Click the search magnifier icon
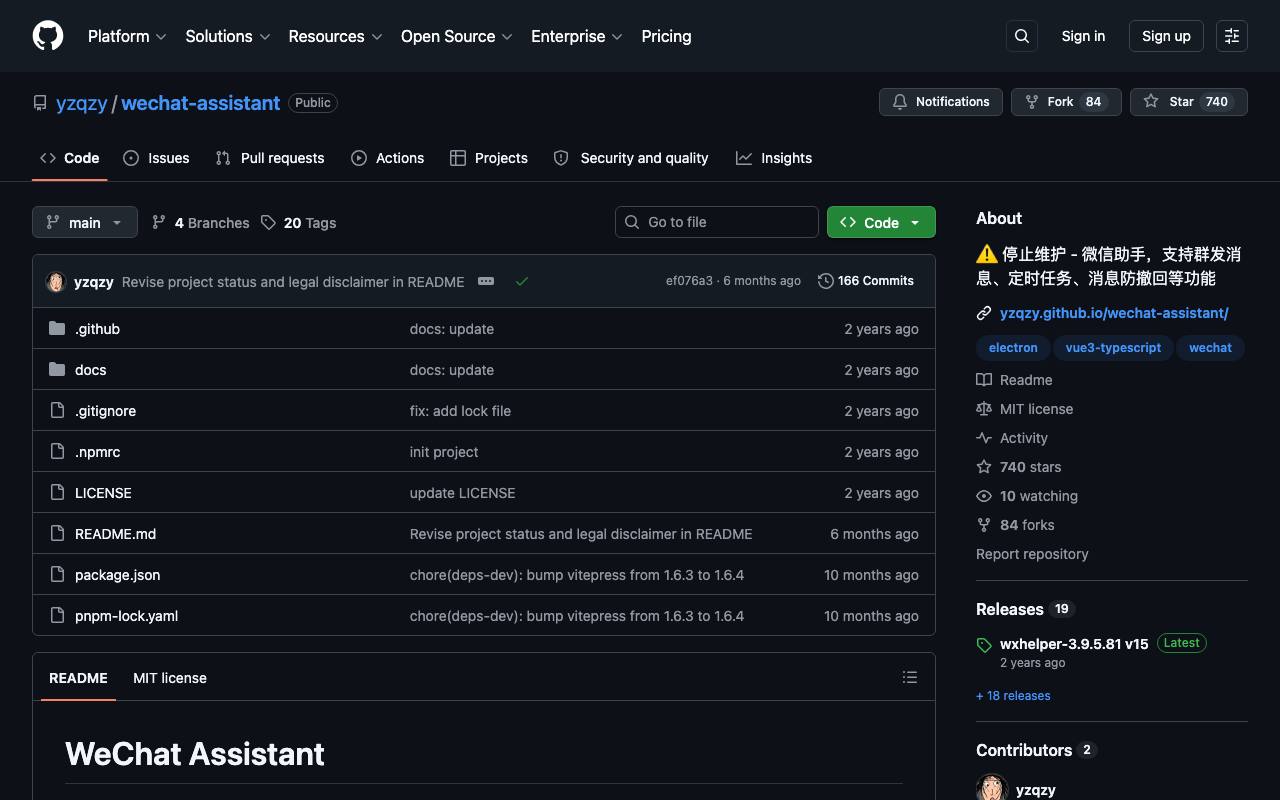 click(x=1022, y=36)
